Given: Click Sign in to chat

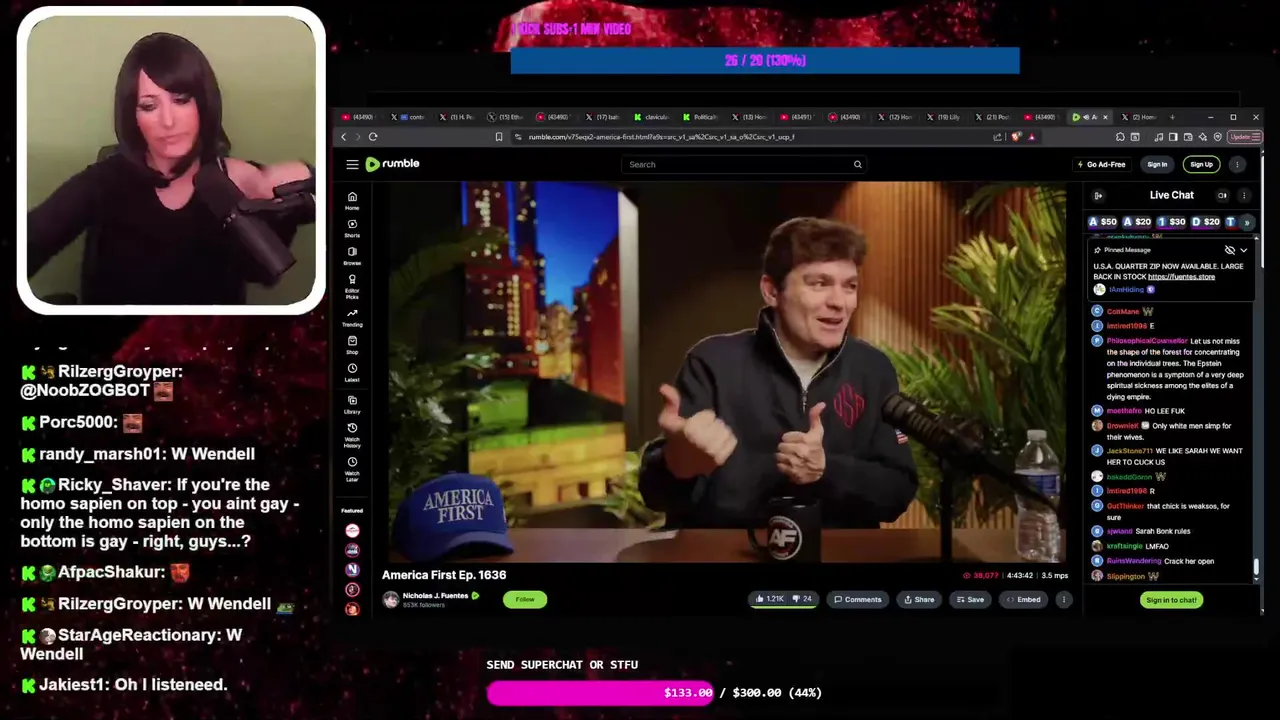Looking at the screenshot, I should tap(1171, 600).
